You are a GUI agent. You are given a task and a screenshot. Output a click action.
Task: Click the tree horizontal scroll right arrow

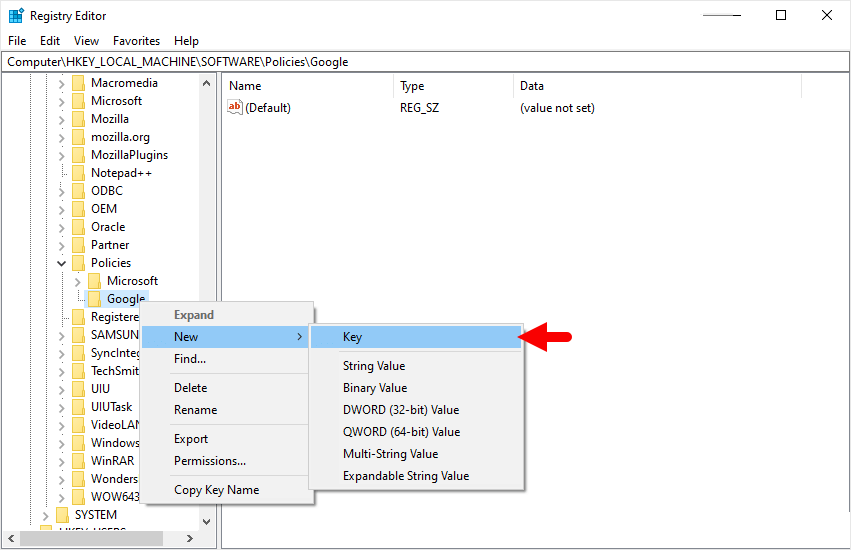pyautogui.click(x=189, y=539)
